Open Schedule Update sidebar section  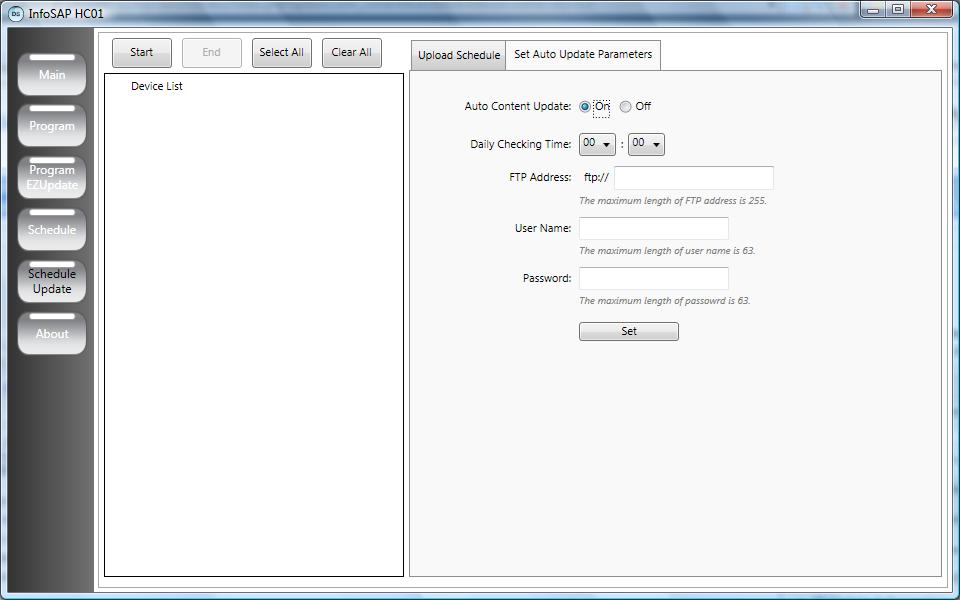tap(52, 281)
